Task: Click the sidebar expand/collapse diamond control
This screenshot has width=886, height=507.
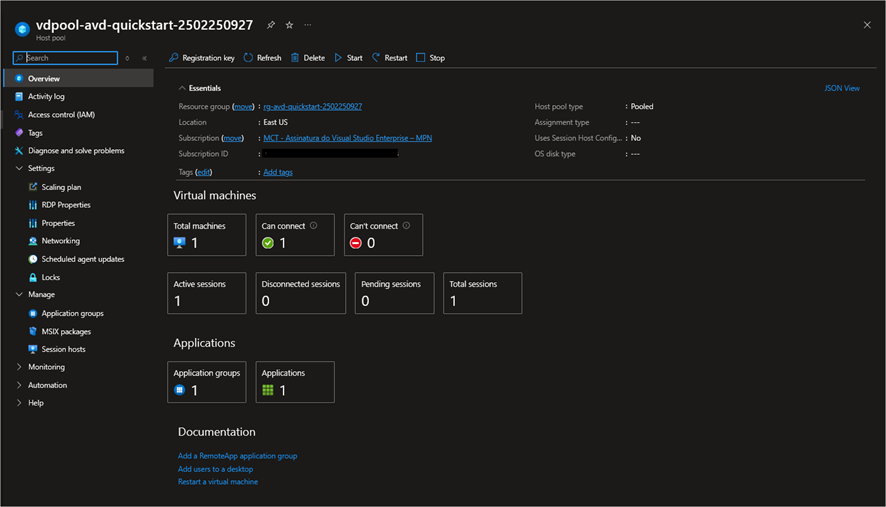Action: tap(127, 58)
